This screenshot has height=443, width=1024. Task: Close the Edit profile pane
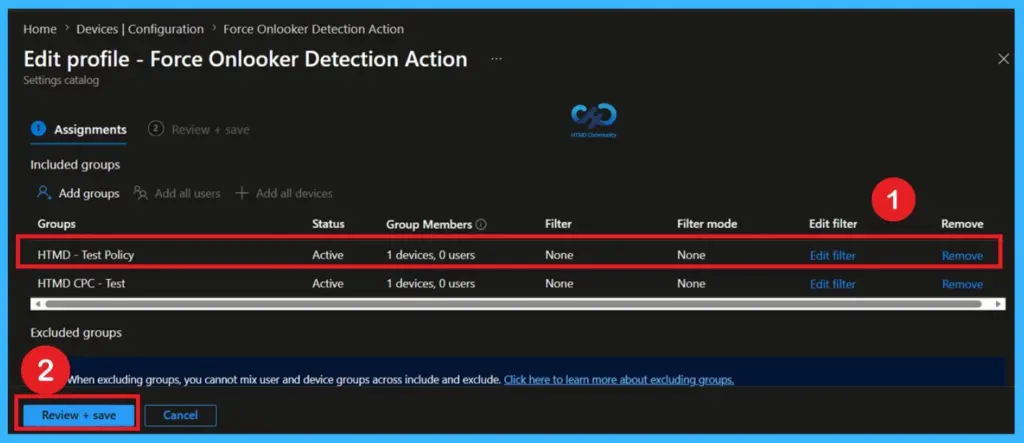1003,59
